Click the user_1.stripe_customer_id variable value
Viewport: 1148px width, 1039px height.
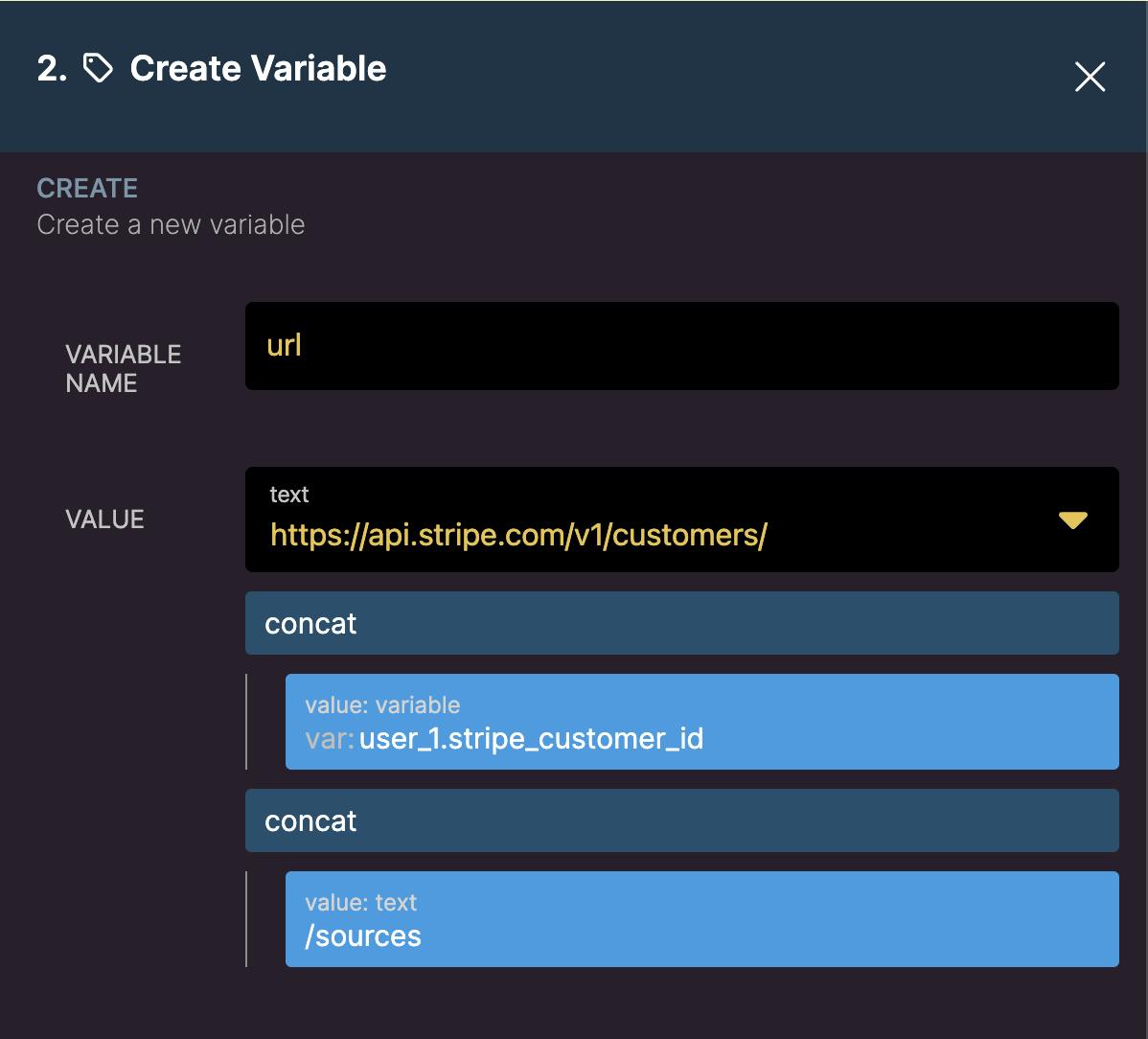tap(531, 739)
